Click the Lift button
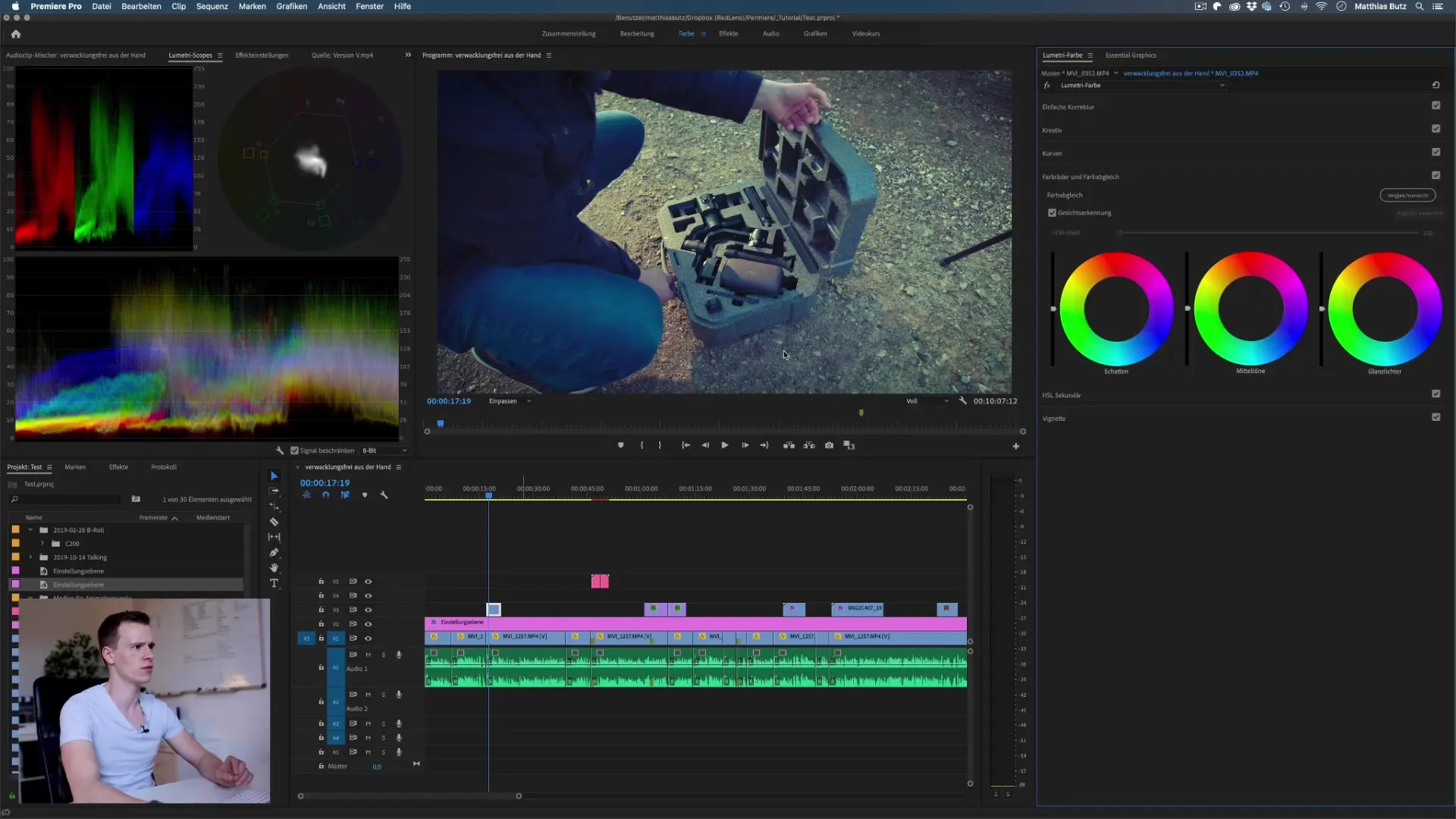1456x819 pixels. (x=789, y=445)
